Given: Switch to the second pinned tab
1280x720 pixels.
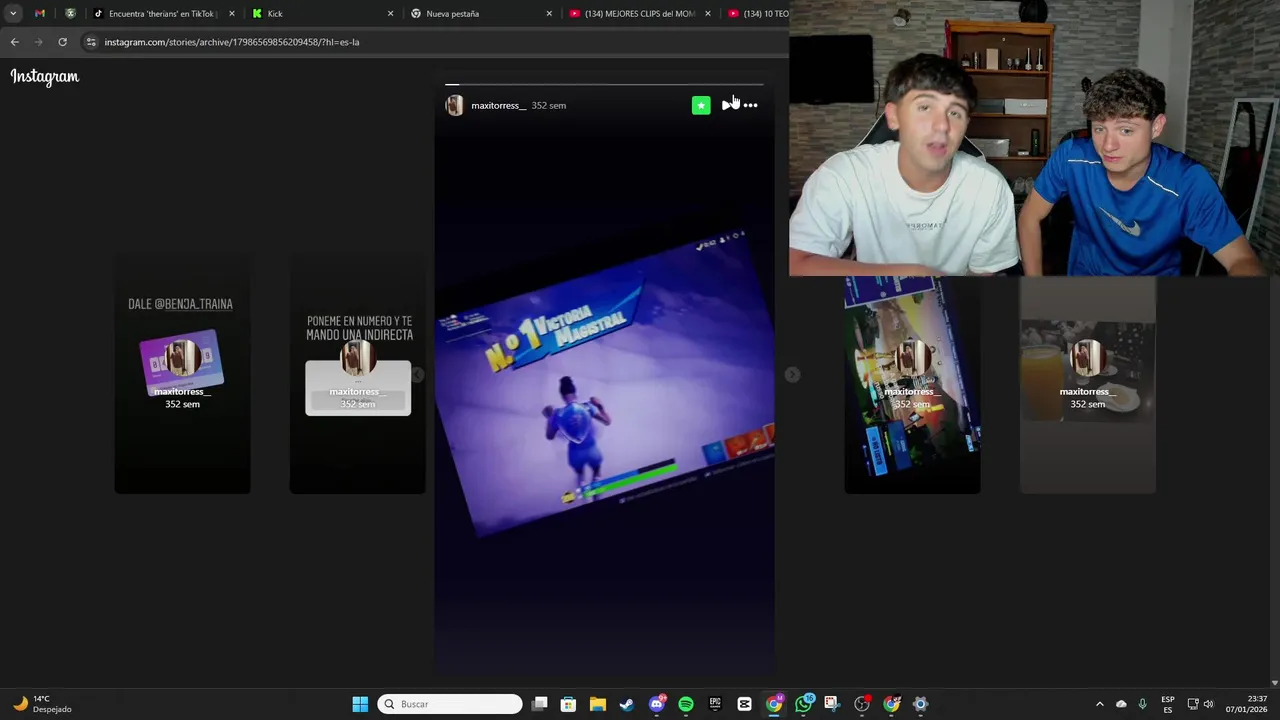Looking at the screenshot, I should pyautogui.click(x=70, y=14).
